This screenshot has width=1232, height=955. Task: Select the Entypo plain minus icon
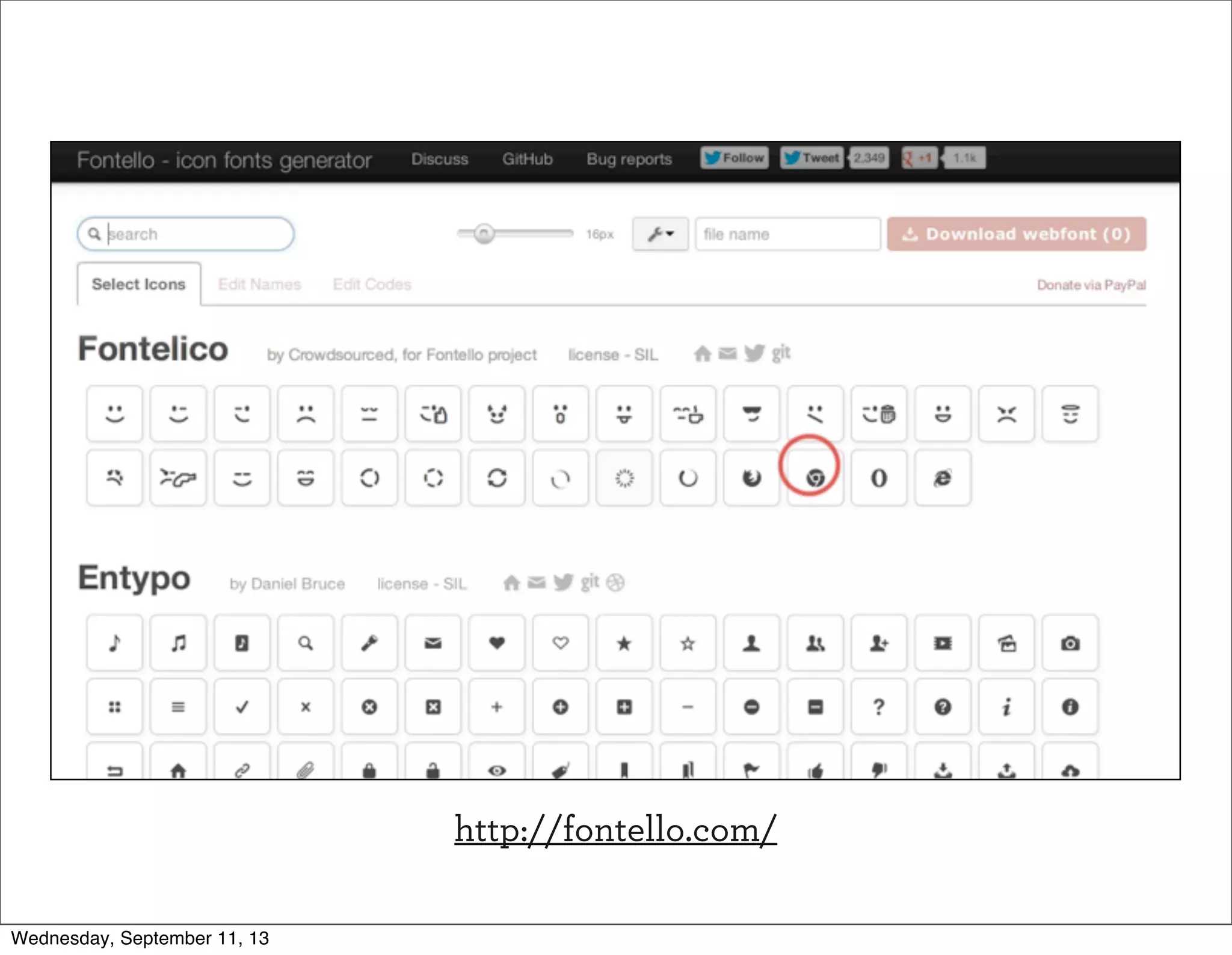point(688,707)
